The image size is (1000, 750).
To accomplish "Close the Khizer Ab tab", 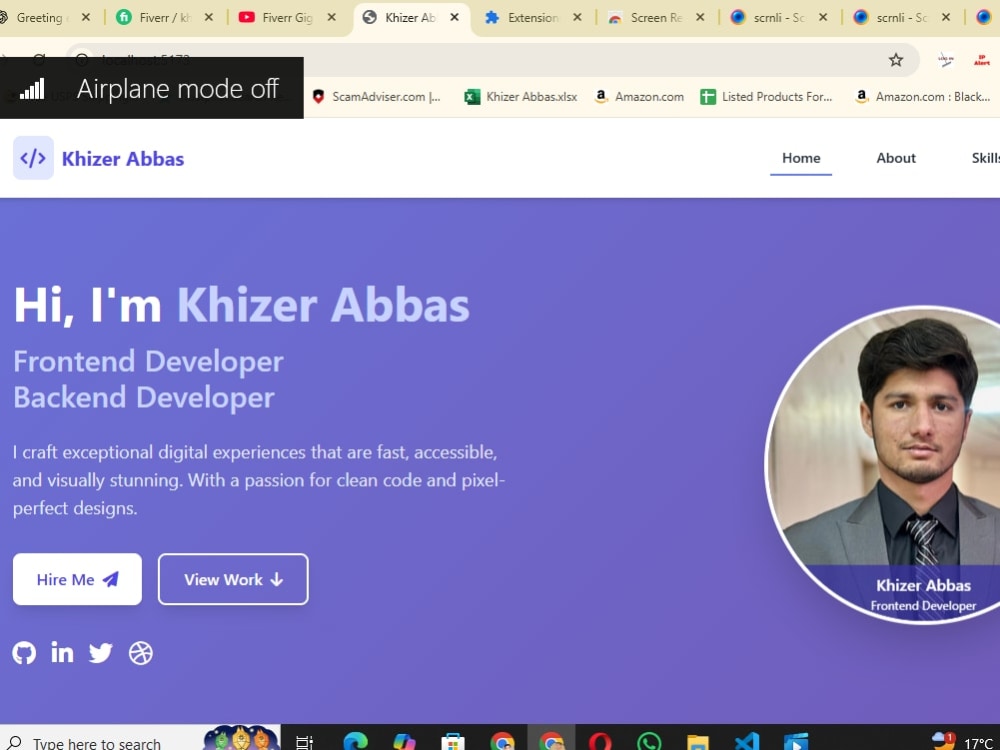I will (x=454, y=17).
